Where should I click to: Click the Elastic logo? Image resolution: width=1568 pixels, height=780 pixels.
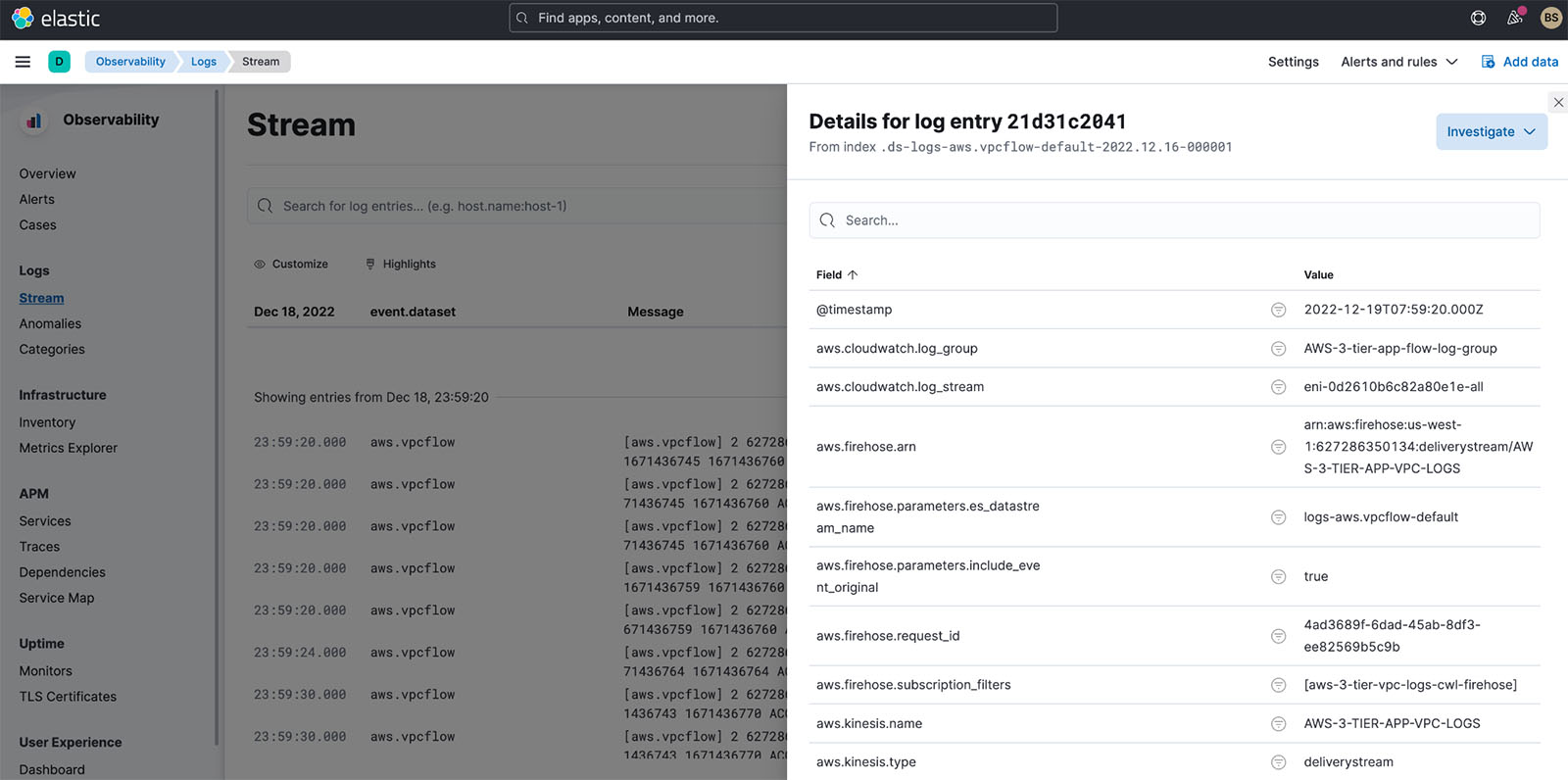56,19
